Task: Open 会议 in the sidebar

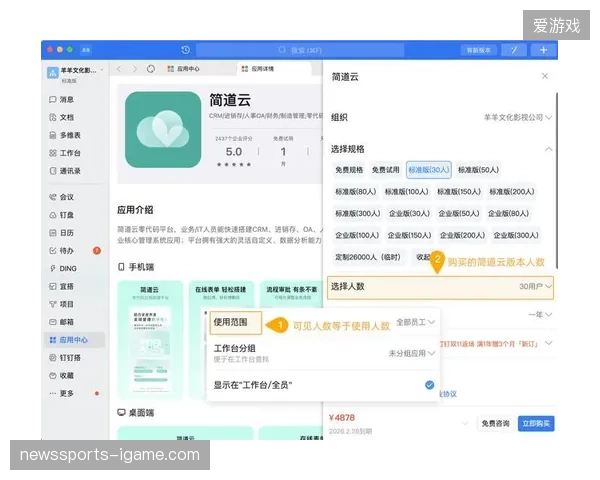Action: 62,197
